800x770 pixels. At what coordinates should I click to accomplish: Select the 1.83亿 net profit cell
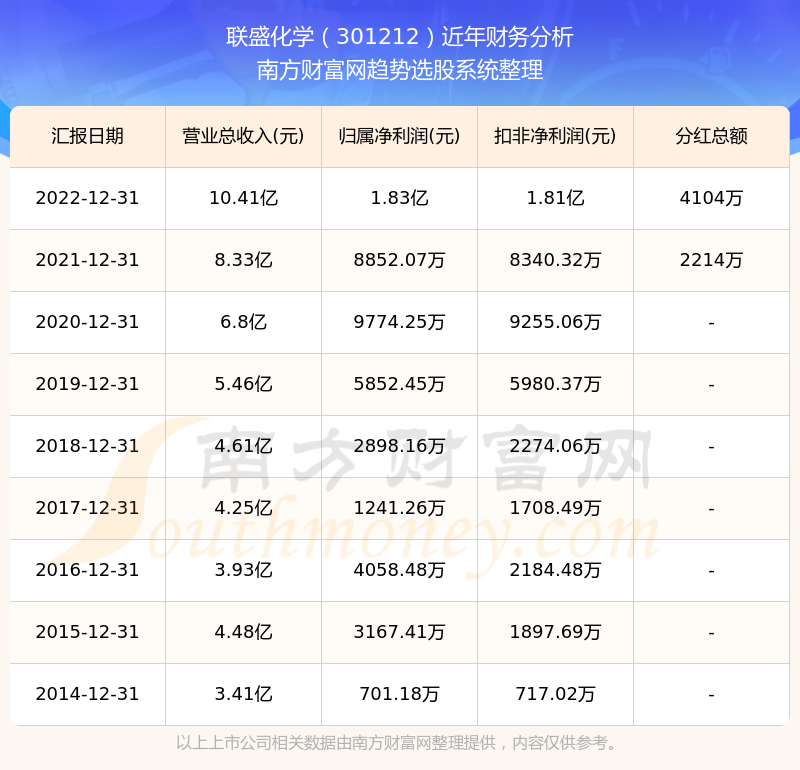[x=399, y=198]
